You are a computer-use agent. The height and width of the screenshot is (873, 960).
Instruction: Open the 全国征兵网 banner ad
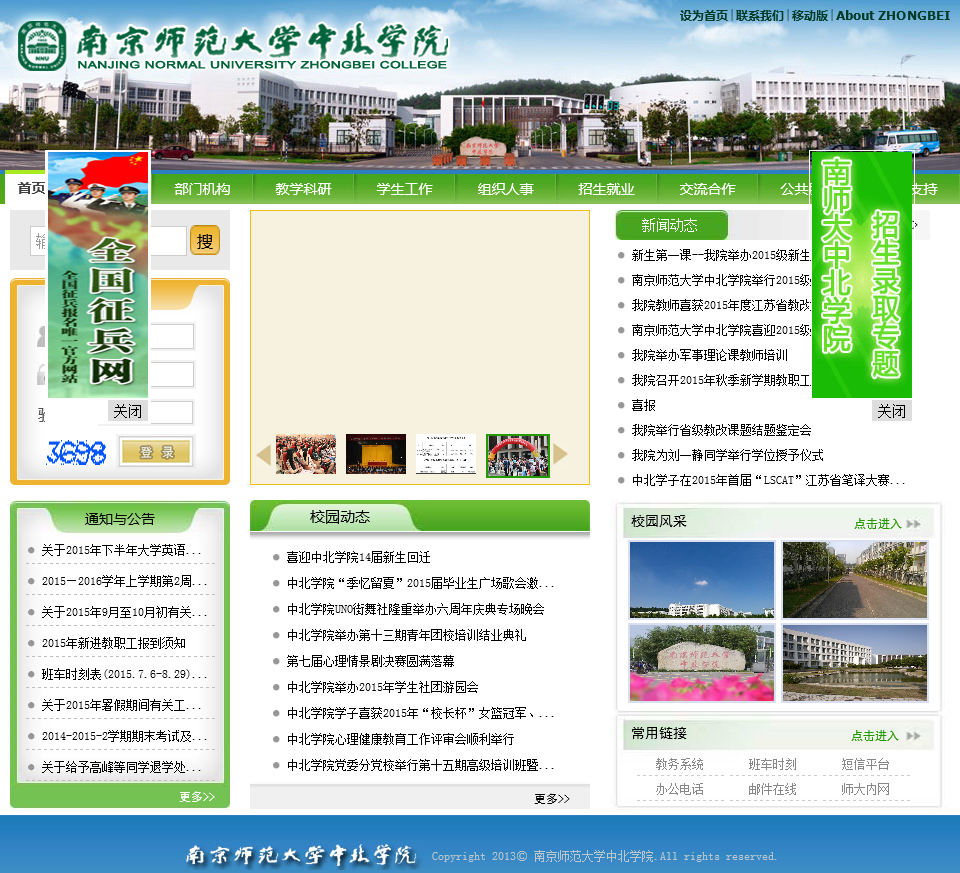(98, 274)
